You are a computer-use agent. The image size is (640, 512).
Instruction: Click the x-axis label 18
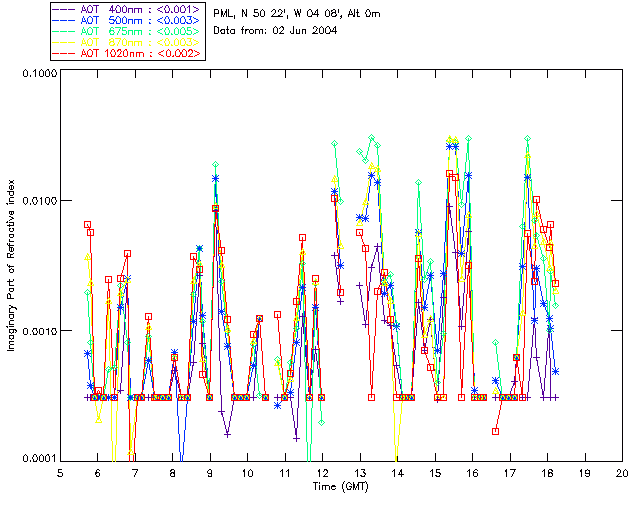[x=547, y=473]
